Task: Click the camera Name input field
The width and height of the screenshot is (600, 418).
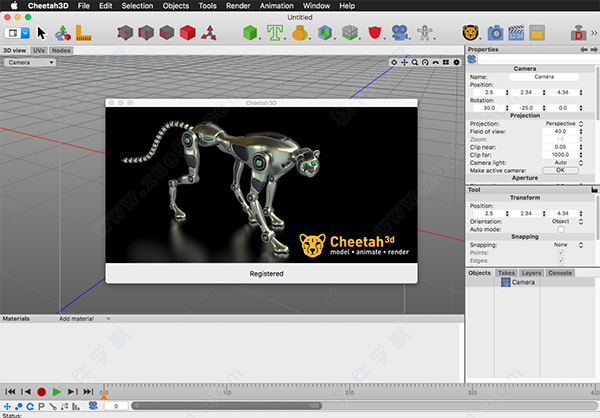Action: pos(544,77)
